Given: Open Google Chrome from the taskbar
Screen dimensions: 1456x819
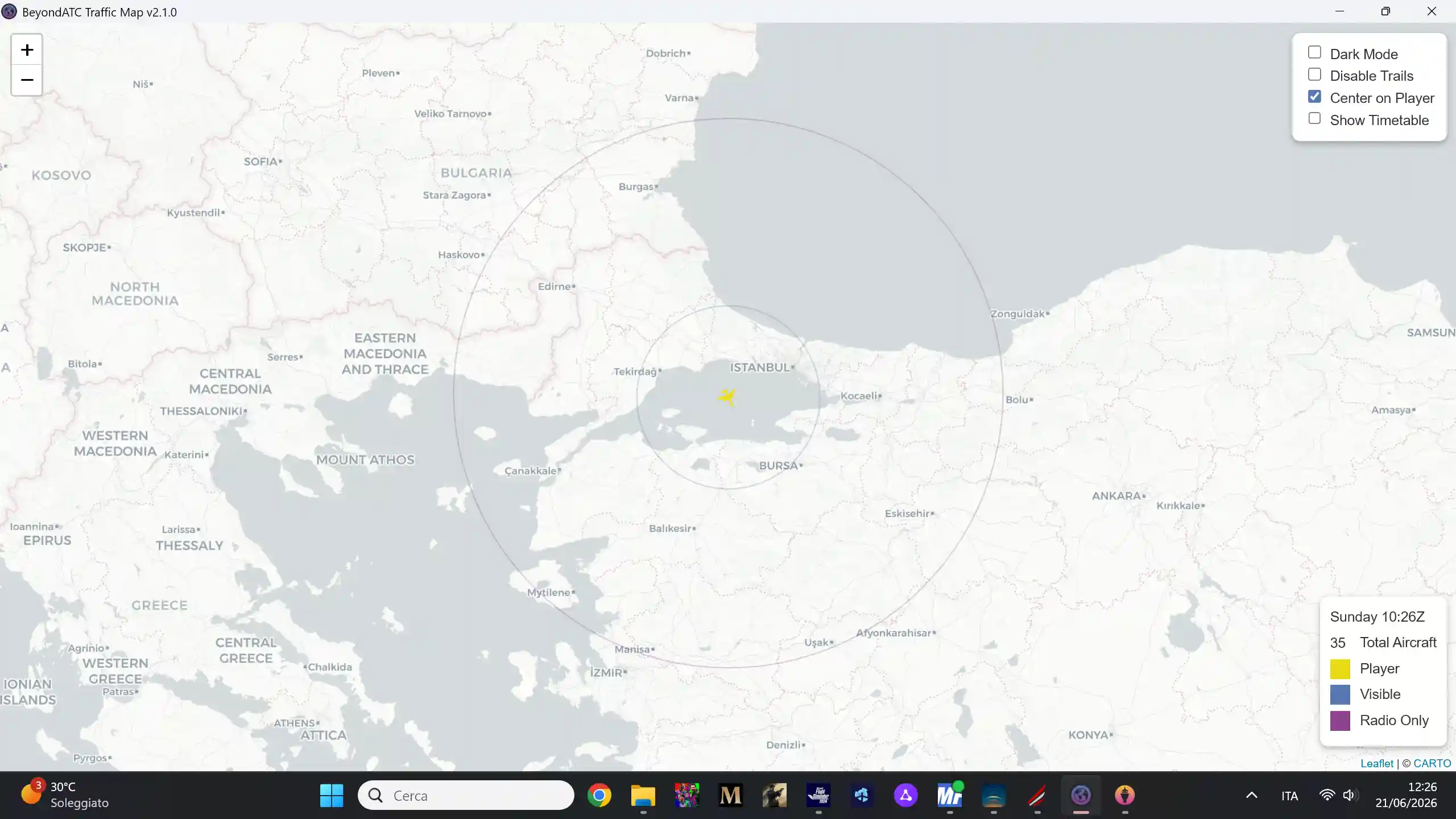Looking at the screenshot, I should point(599,795).
